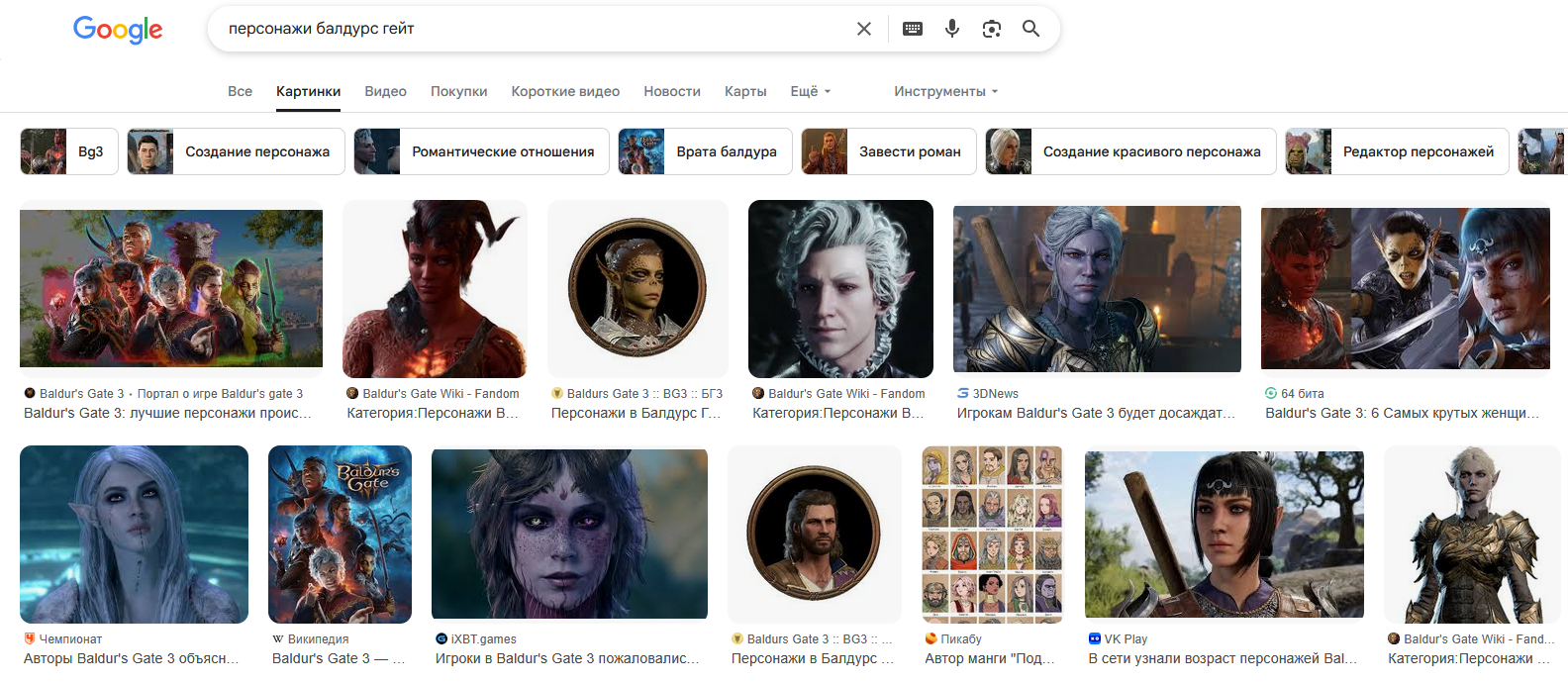This screenshot has height=684, width=1568.
Task: Click the magnifying glass search icon
Action: 1030,29
